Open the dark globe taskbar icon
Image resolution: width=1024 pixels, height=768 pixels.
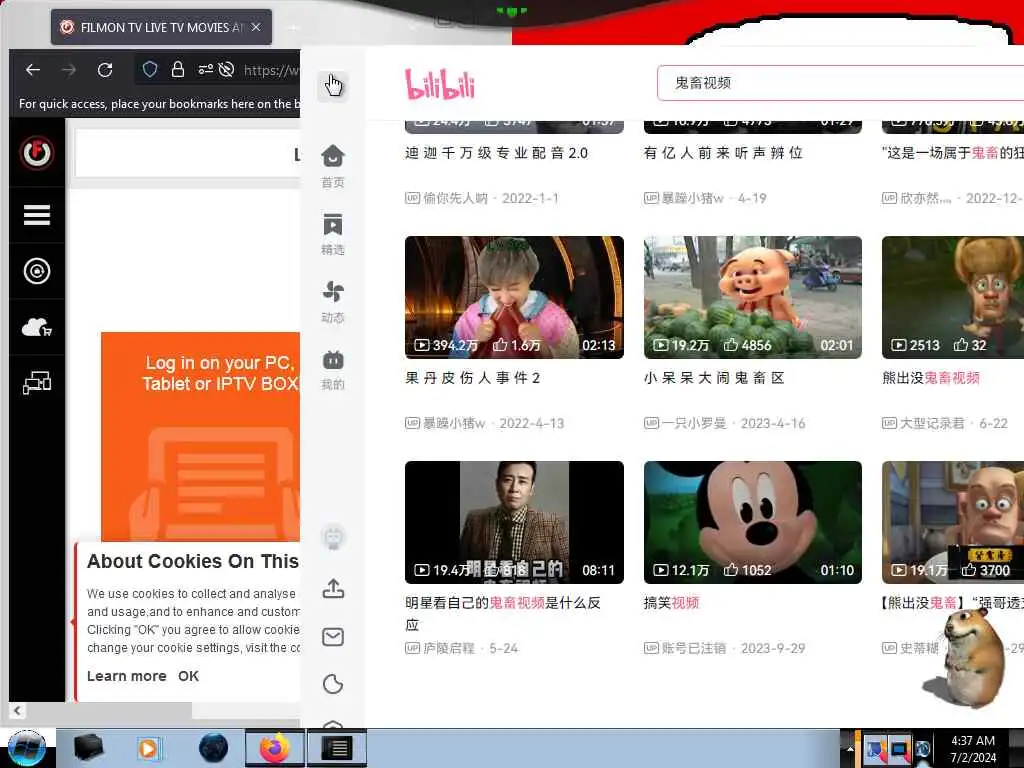pyautogui.click(x=214, y=748)
